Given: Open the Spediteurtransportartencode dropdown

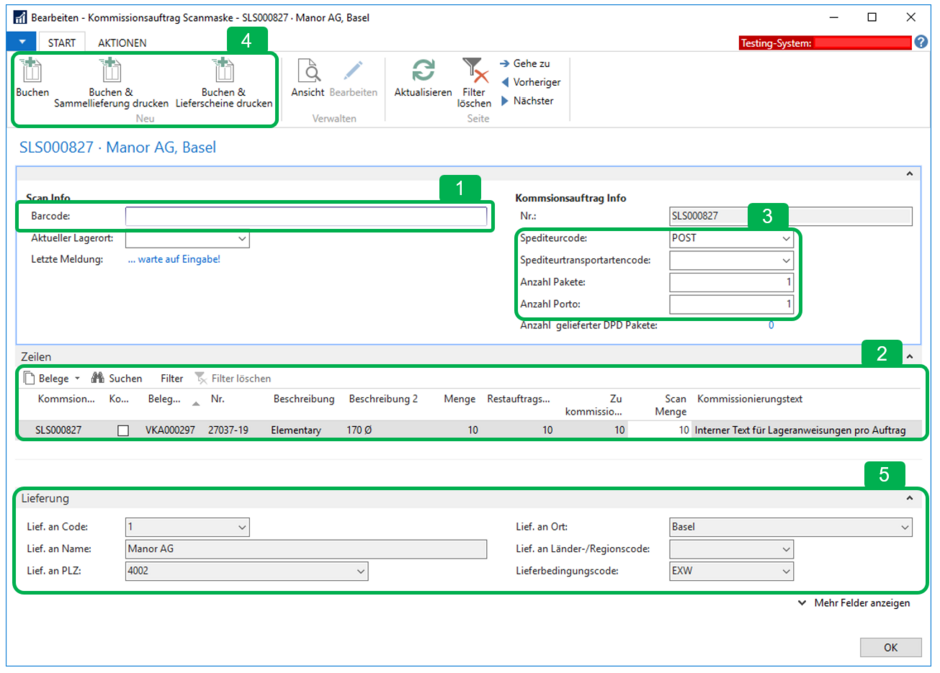Looking at the screenshot, I should (786, 261).
